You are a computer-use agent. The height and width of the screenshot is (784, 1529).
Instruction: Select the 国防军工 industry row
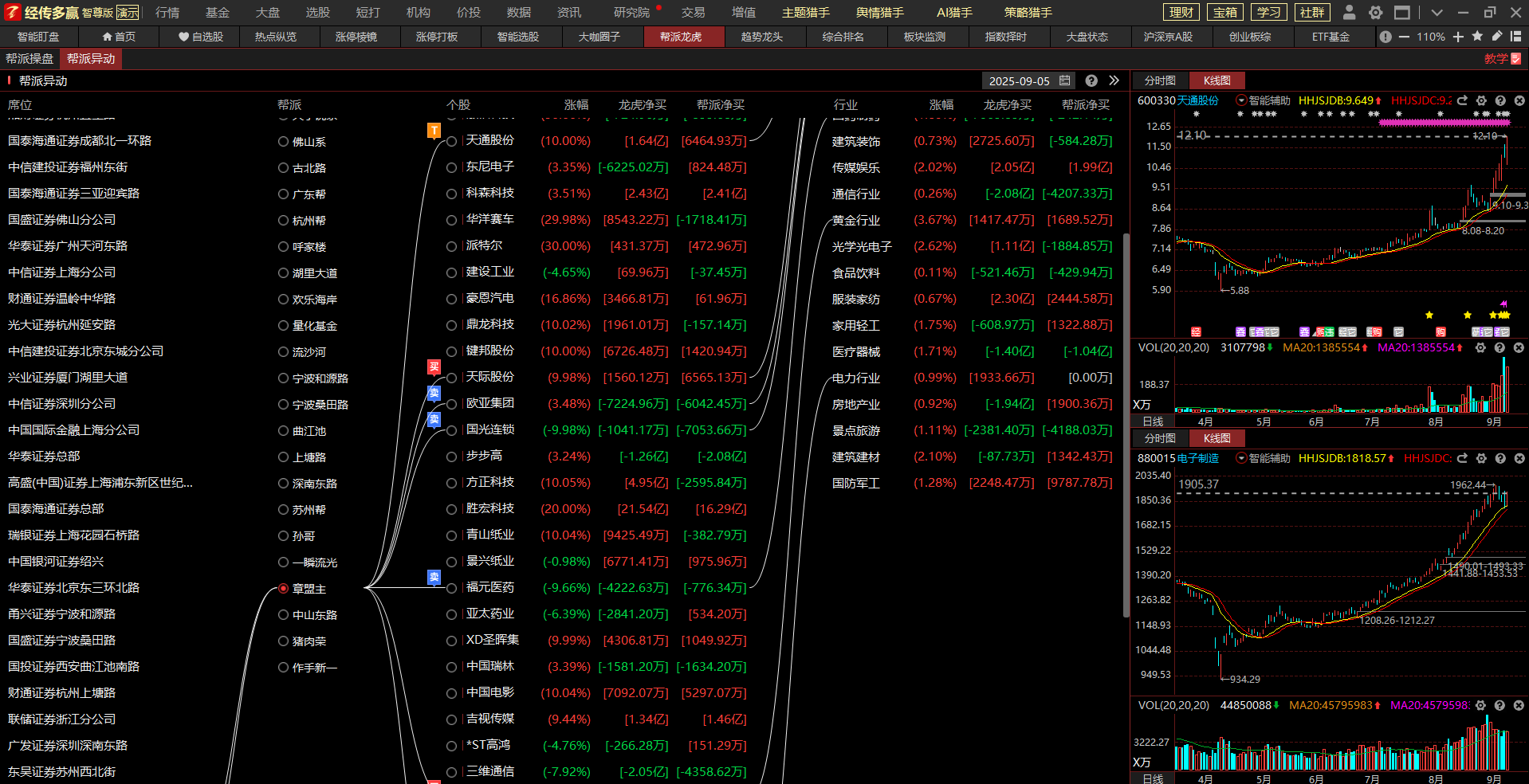click(972, 483)
